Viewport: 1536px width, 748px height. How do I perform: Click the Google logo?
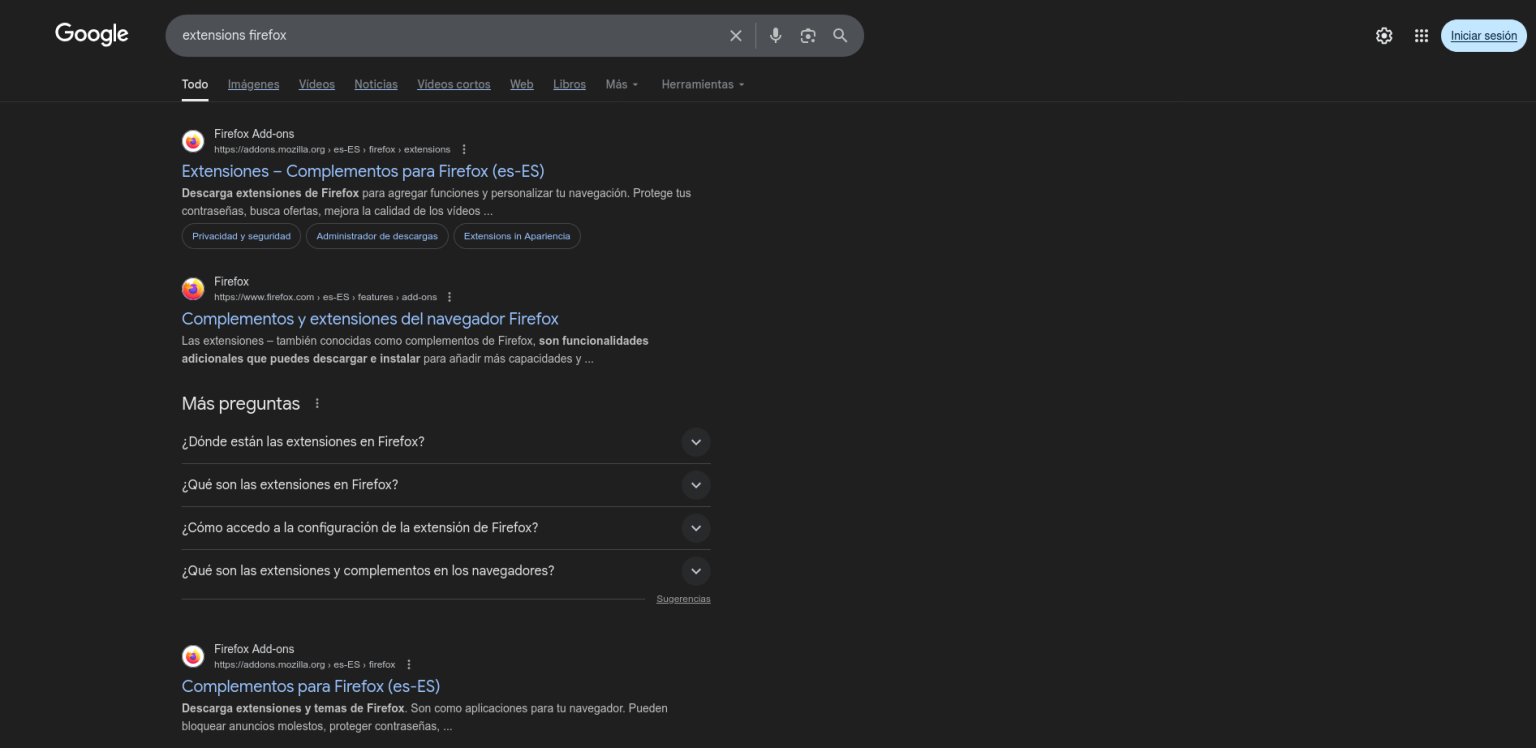click(x=92, y=34)
